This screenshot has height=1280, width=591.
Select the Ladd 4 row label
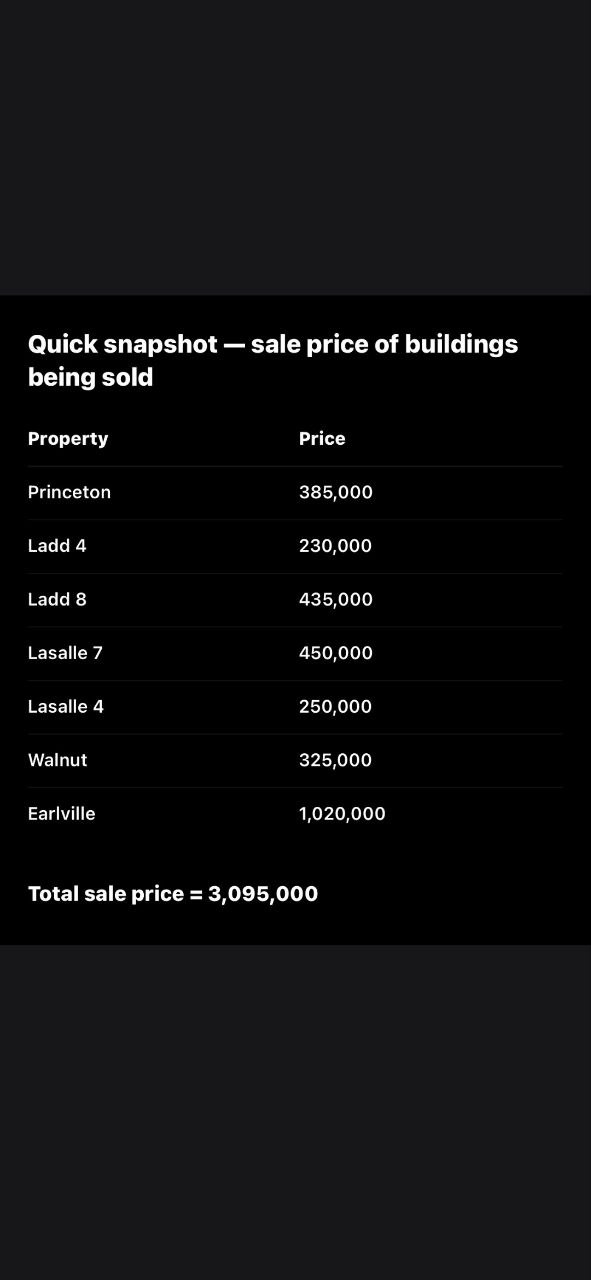click(x=57, y=546)
